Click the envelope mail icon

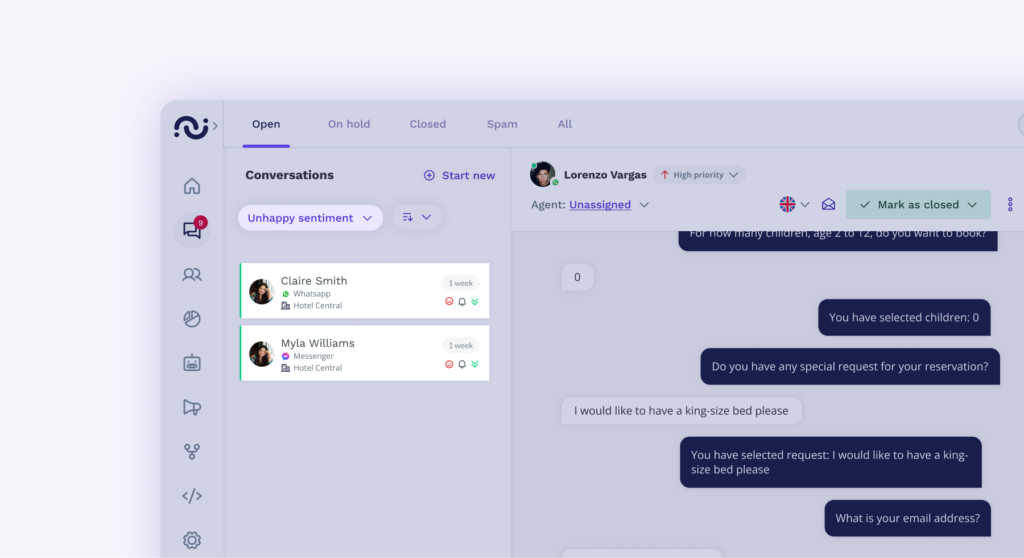pyautogui.click(x=828, y=205)
